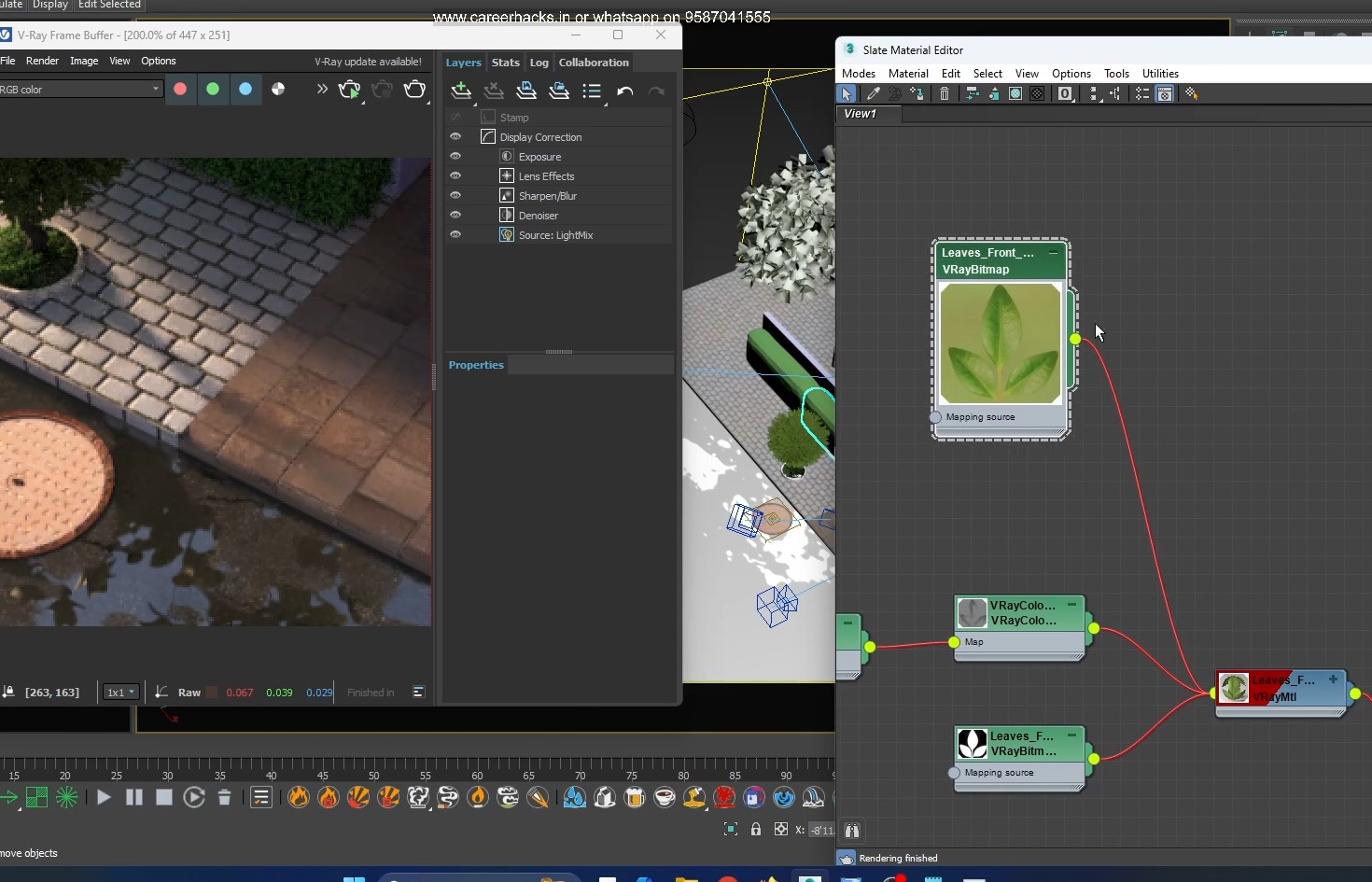Open the Utilities menu in Slate Material Editor

coord(1160,73)
